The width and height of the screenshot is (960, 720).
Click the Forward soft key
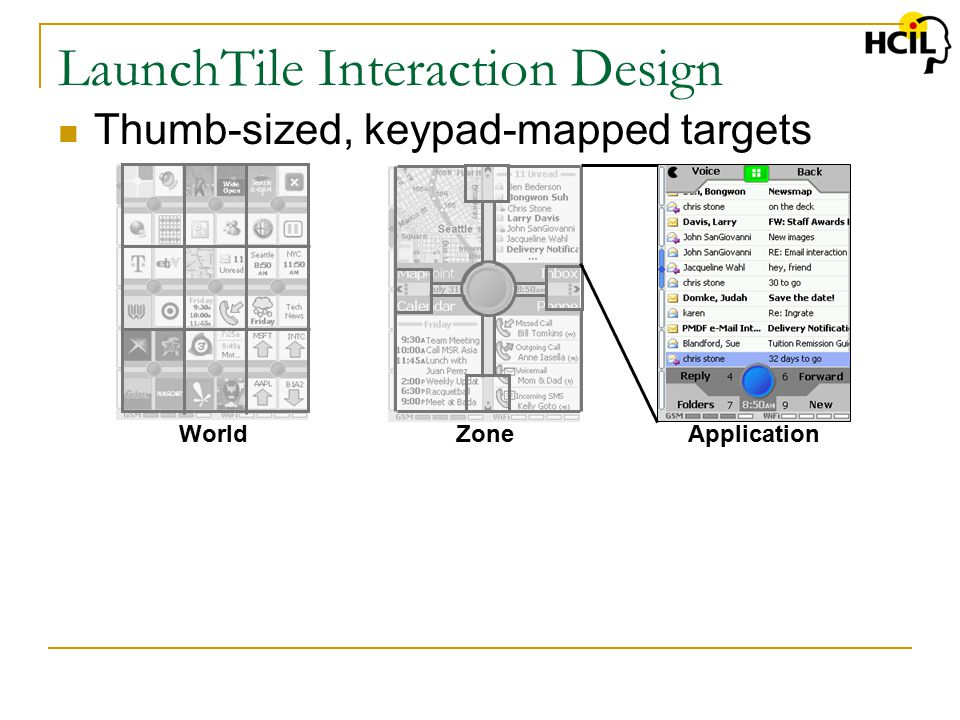click(x=820, y=377)
